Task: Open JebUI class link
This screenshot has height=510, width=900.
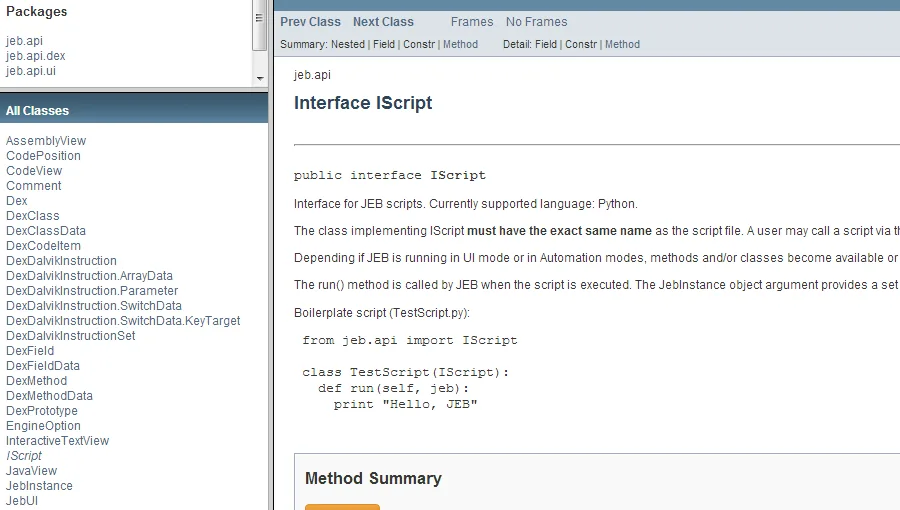Action: [x=22, y=500]
